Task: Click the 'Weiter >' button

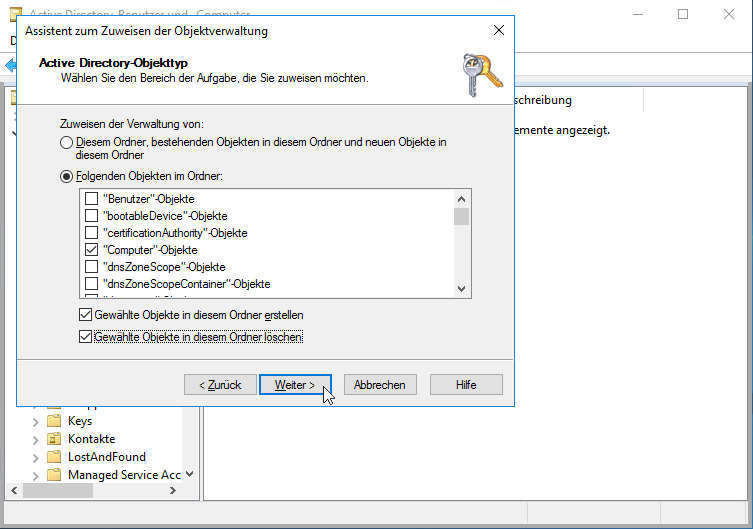Action: pos(295,385)
